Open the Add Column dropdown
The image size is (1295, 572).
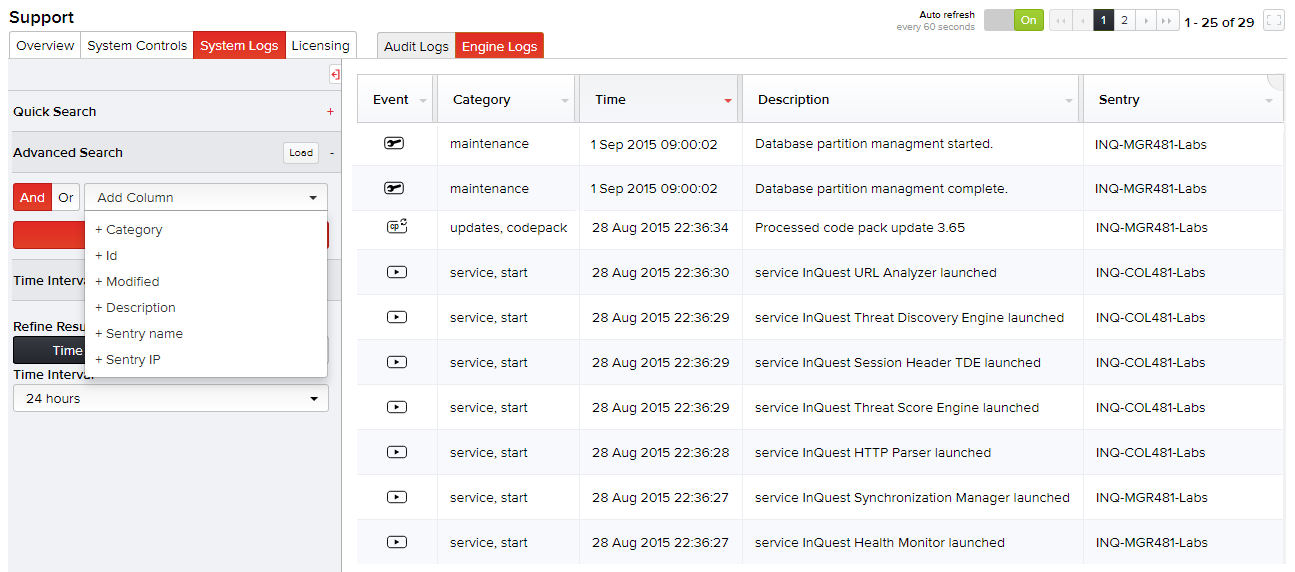pyautogui.click(x=206, y=197)
